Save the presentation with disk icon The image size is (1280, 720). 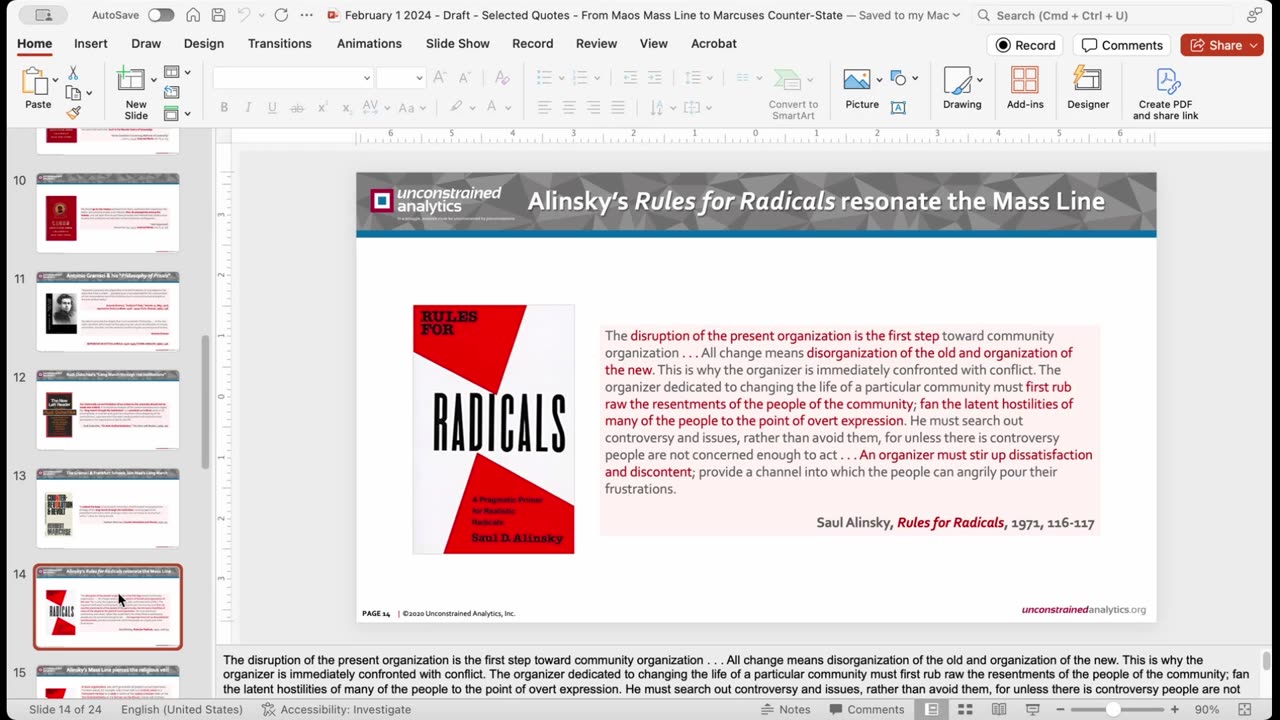coord(218,15)
